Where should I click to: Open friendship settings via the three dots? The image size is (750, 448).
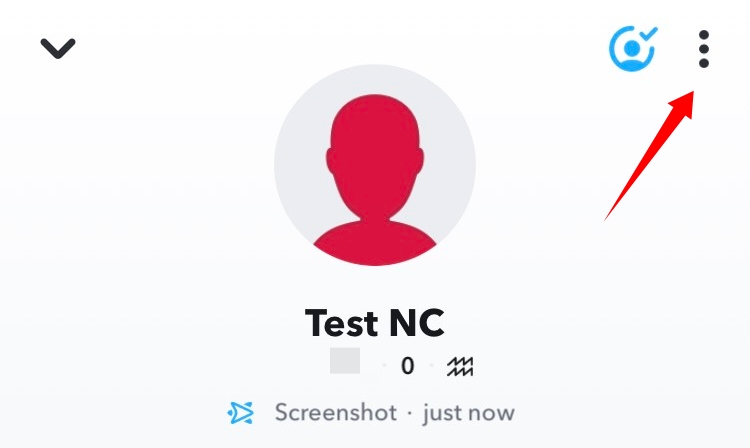tap(703, 49)
